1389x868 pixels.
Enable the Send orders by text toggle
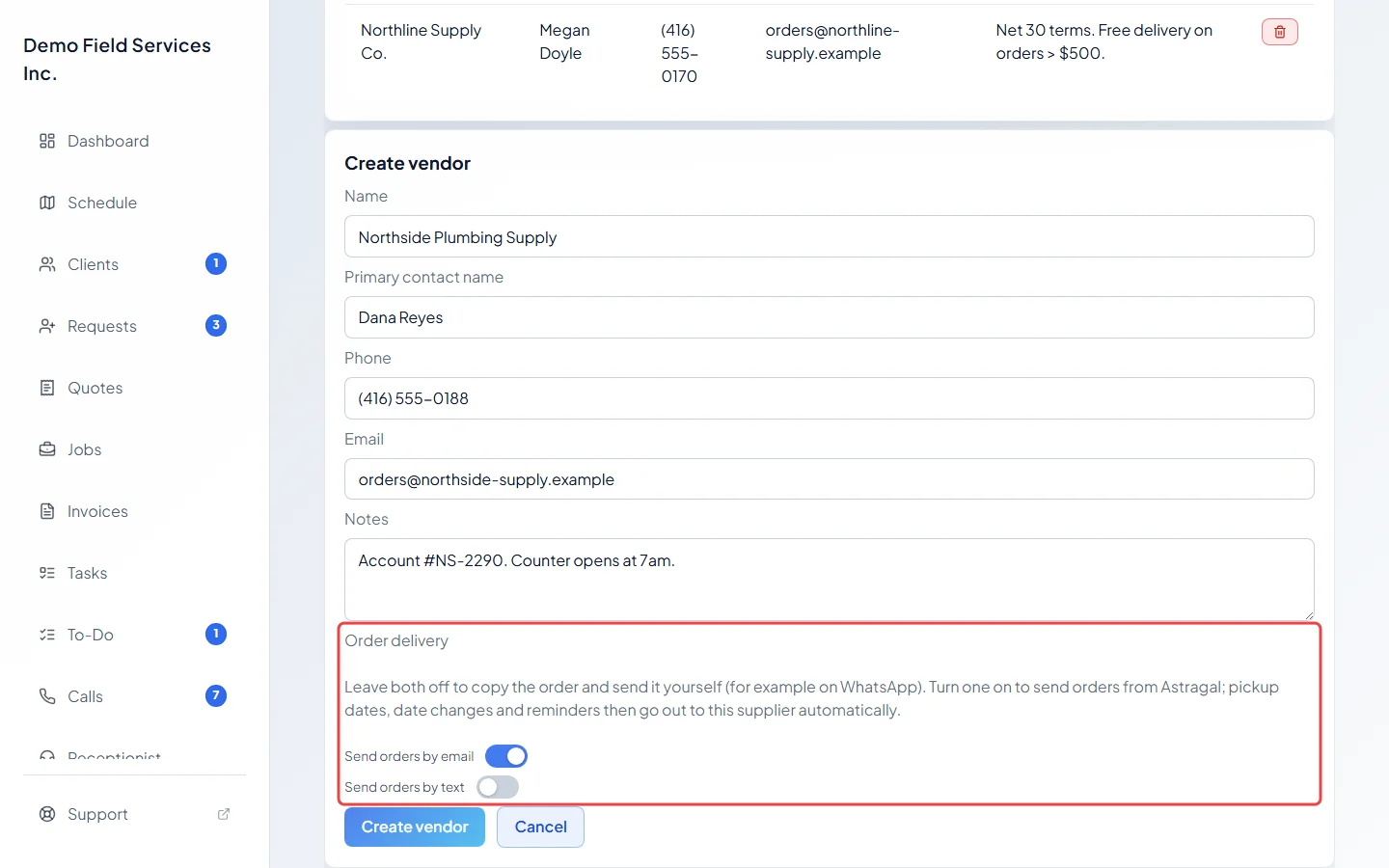coord(498,787)
